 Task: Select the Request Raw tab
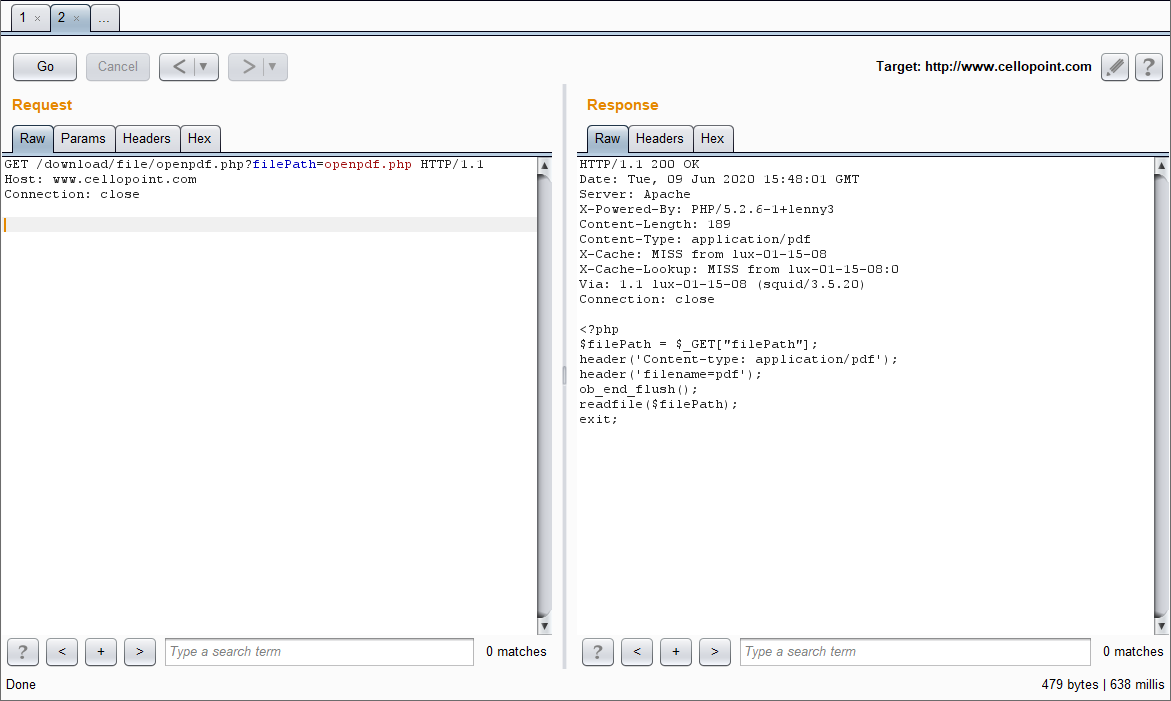tap(32, 138)
